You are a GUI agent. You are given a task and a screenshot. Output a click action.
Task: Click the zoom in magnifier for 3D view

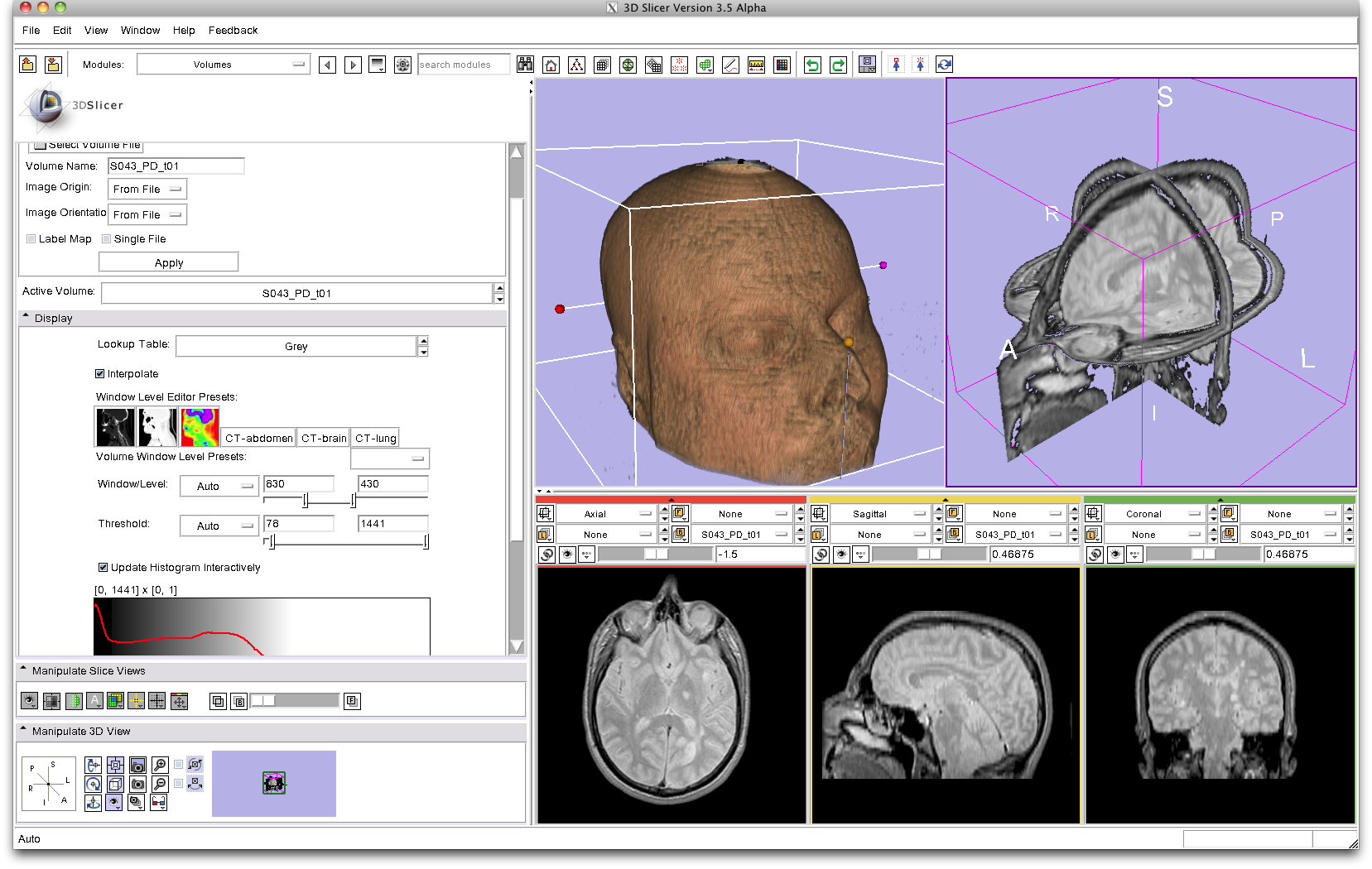pyautogui.click(x=160, y=765)
